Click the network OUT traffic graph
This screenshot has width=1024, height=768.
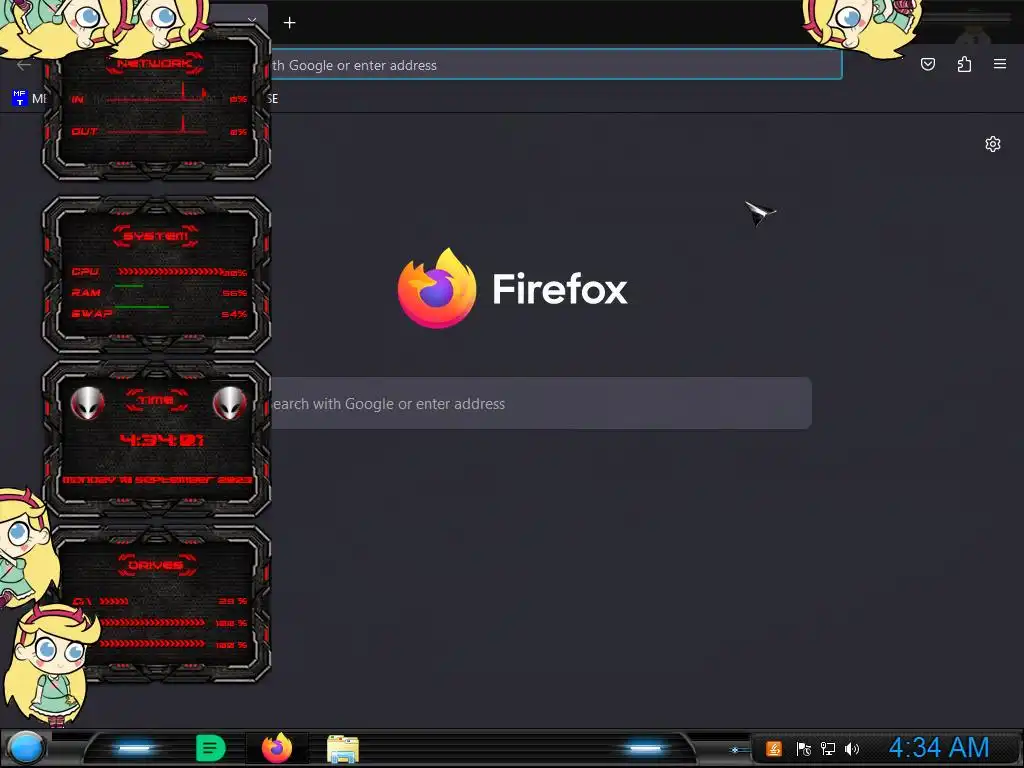(x=157, y=125)
